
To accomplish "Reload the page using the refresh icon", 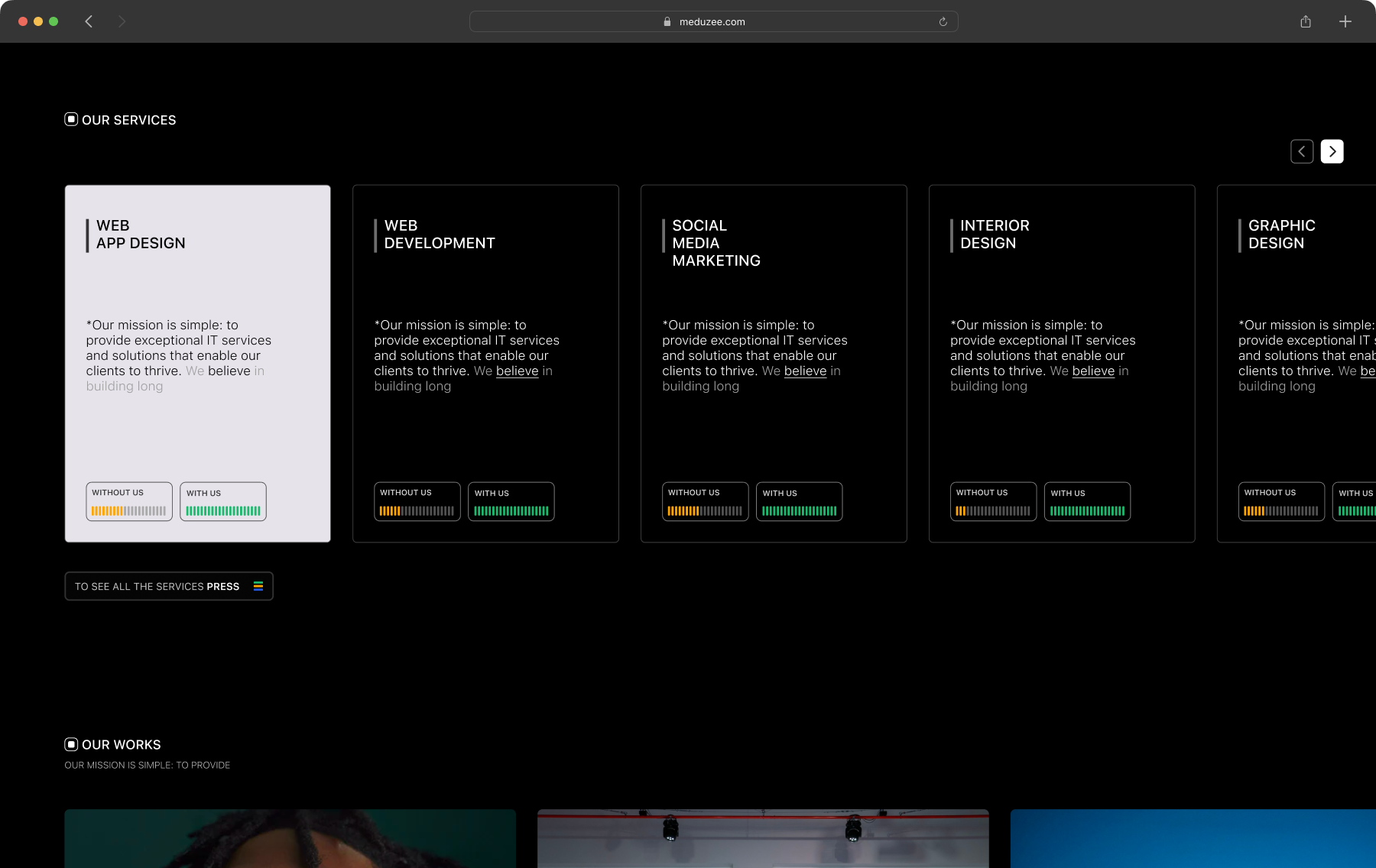I will click(943, 21).
